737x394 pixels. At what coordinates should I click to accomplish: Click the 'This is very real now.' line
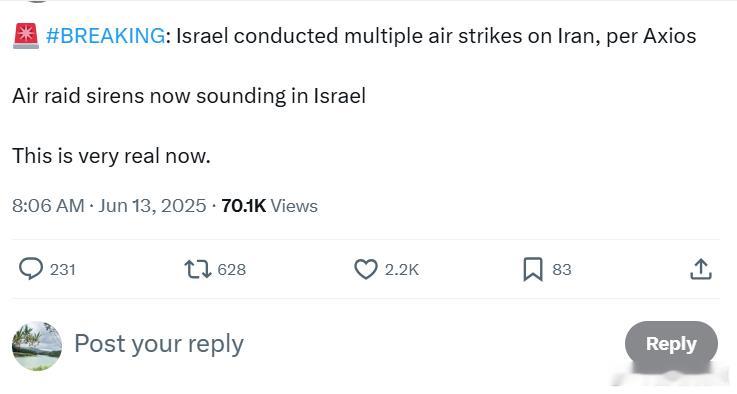click(111, 156)
